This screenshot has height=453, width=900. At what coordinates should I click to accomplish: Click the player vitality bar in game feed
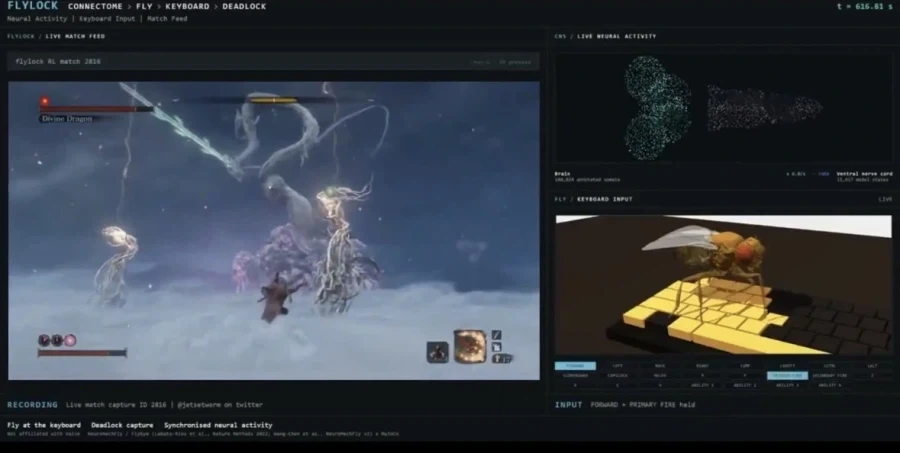pyautogui.click(x=82, y=353)
